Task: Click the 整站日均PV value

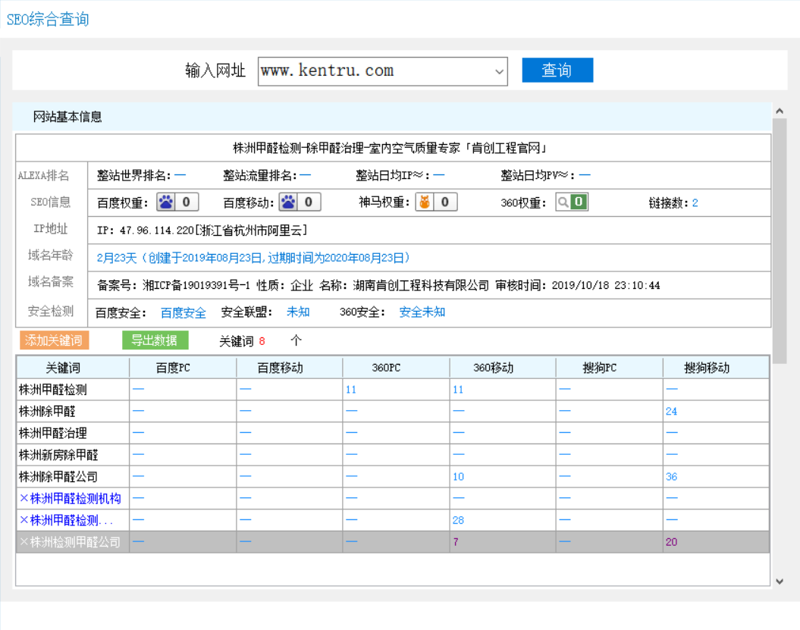Action: click(x=585, y=175)
